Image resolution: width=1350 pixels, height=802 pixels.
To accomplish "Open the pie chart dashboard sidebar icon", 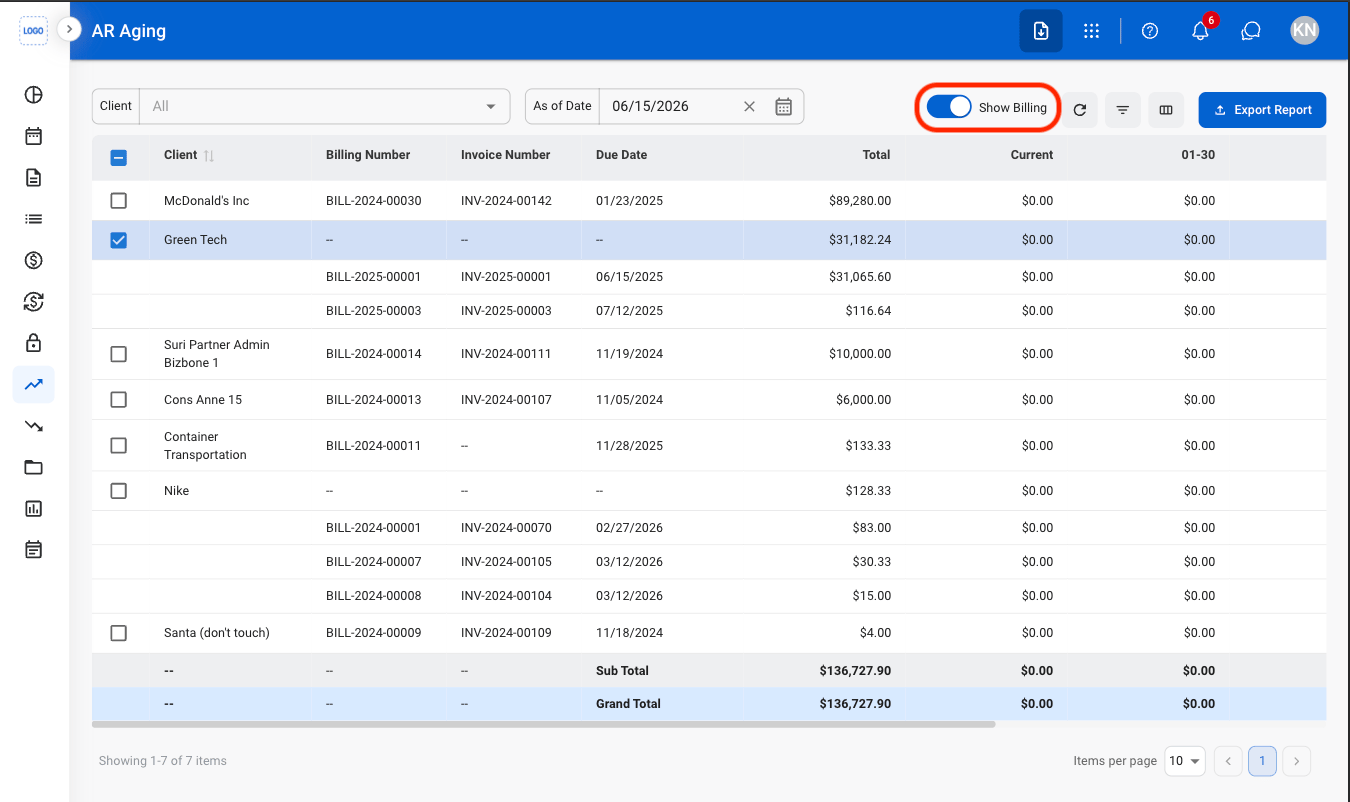I will [33, 95].
